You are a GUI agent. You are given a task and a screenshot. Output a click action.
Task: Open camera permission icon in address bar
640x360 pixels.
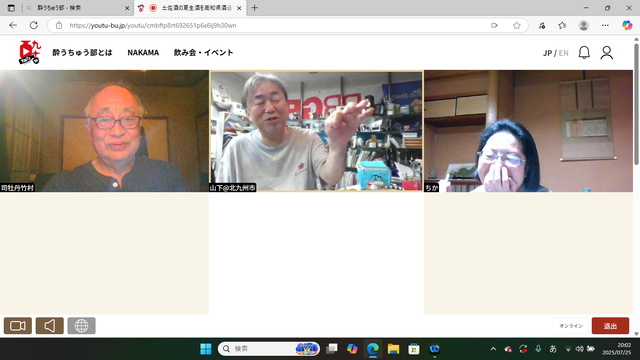coord(494,25)
